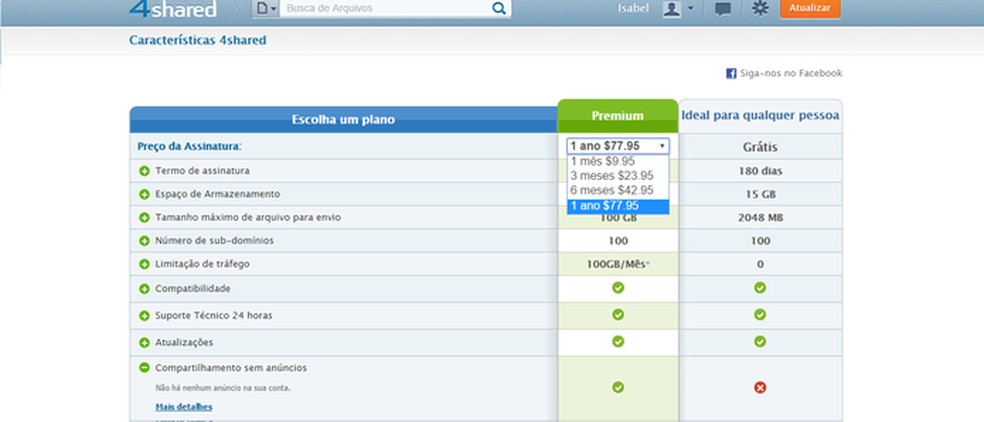Screen dimensions: 984x422
Task: Select Ideal para qualquer pessoa plan header
Action: pos(760,116)
